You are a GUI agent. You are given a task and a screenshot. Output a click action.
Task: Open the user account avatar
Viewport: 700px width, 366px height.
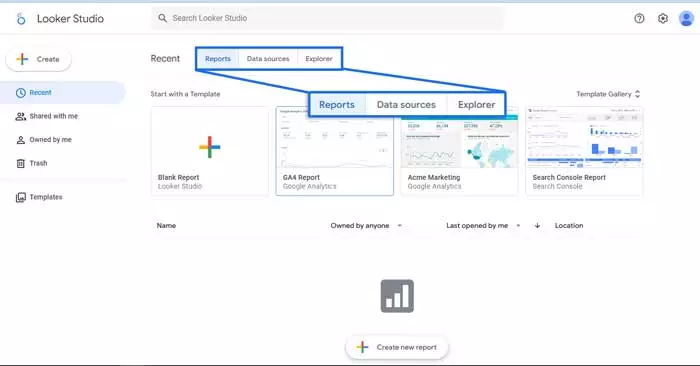(686, 18)
